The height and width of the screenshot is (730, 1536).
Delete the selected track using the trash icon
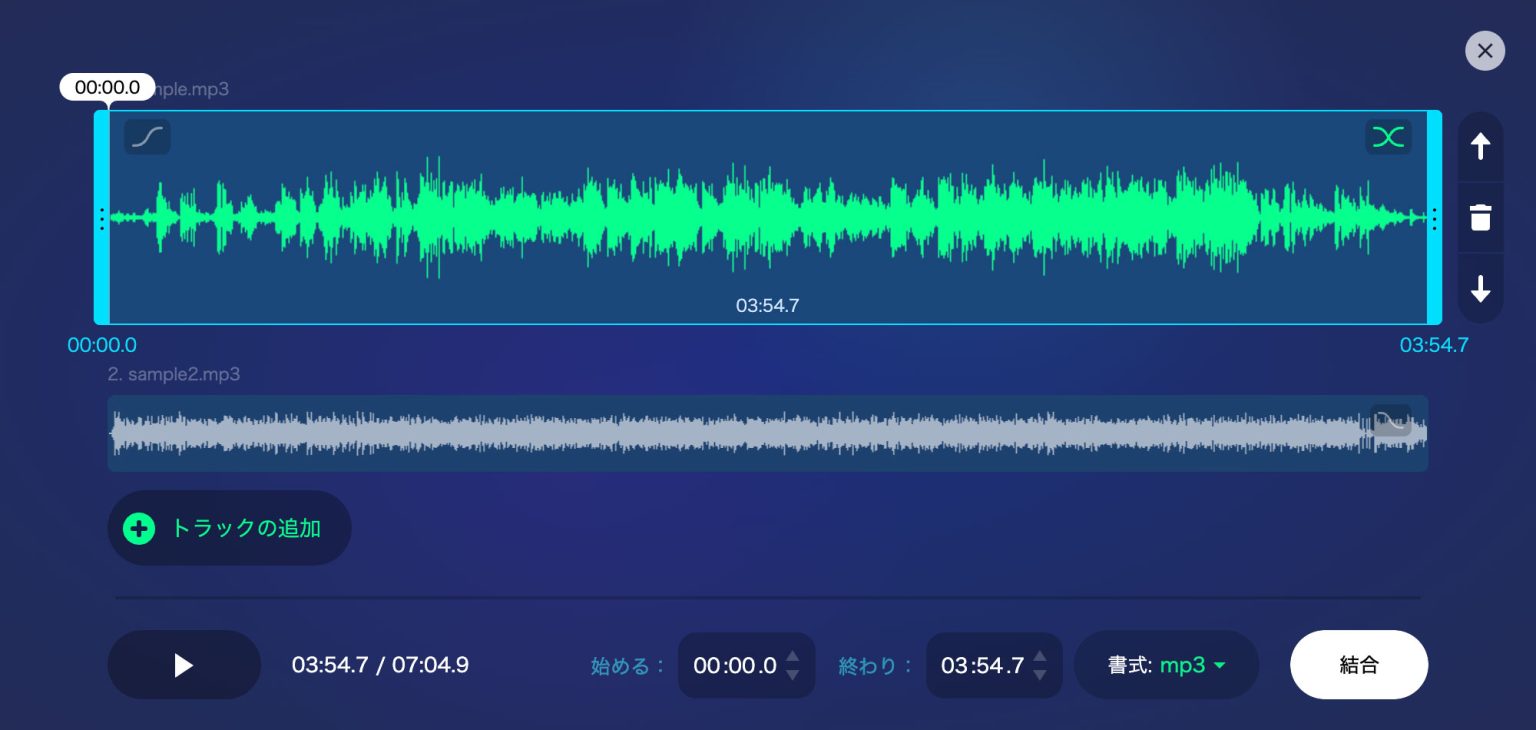pos(1481,217)
